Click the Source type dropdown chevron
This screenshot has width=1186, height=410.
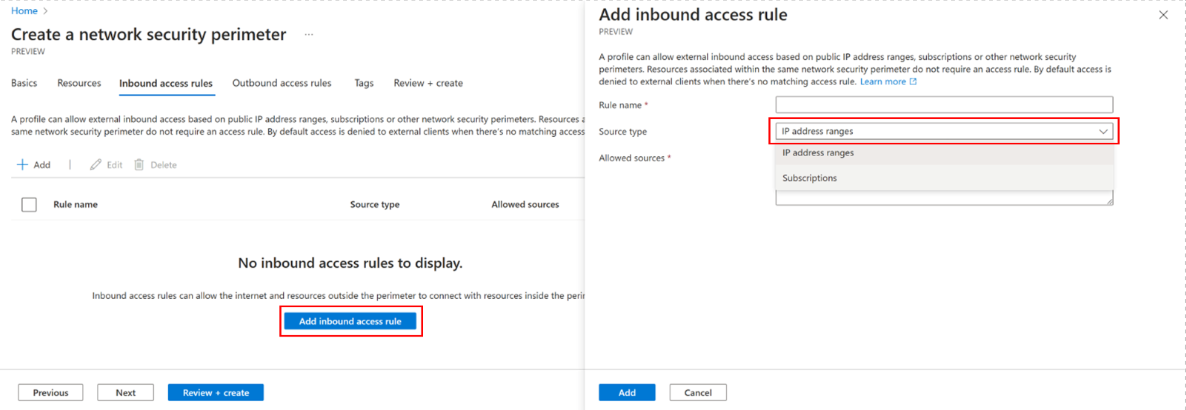tap(1103, 131)
